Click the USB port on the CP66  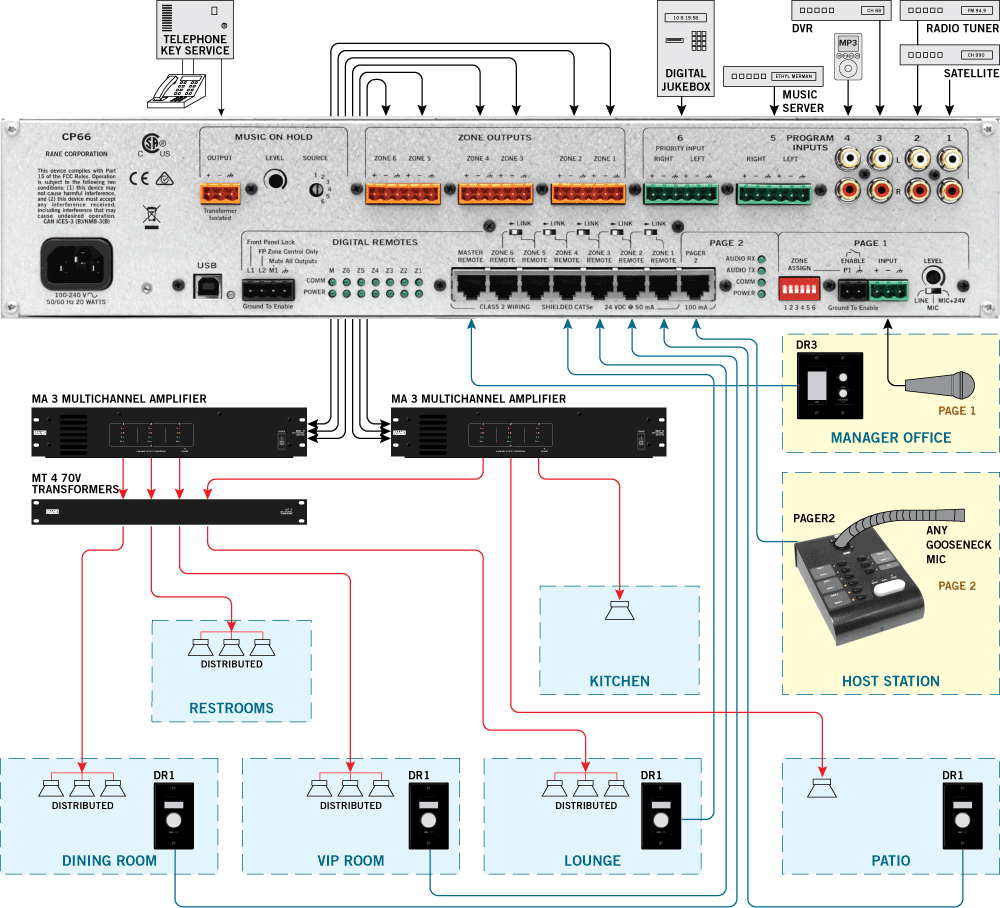pyautogui.click(x=208, y=286)
